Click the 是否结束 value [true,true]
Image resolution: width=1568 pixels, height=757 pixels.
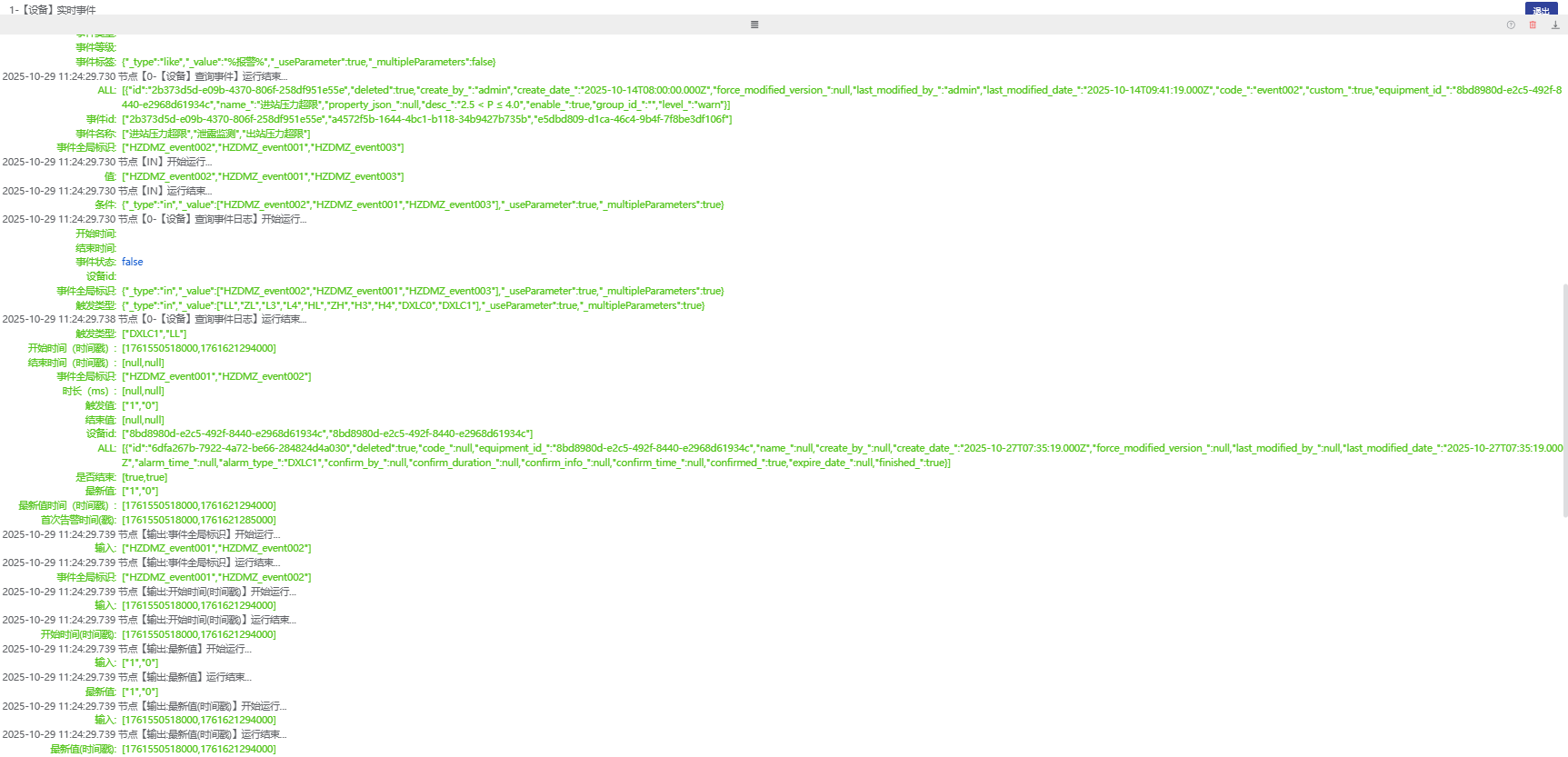coord(145,477)
